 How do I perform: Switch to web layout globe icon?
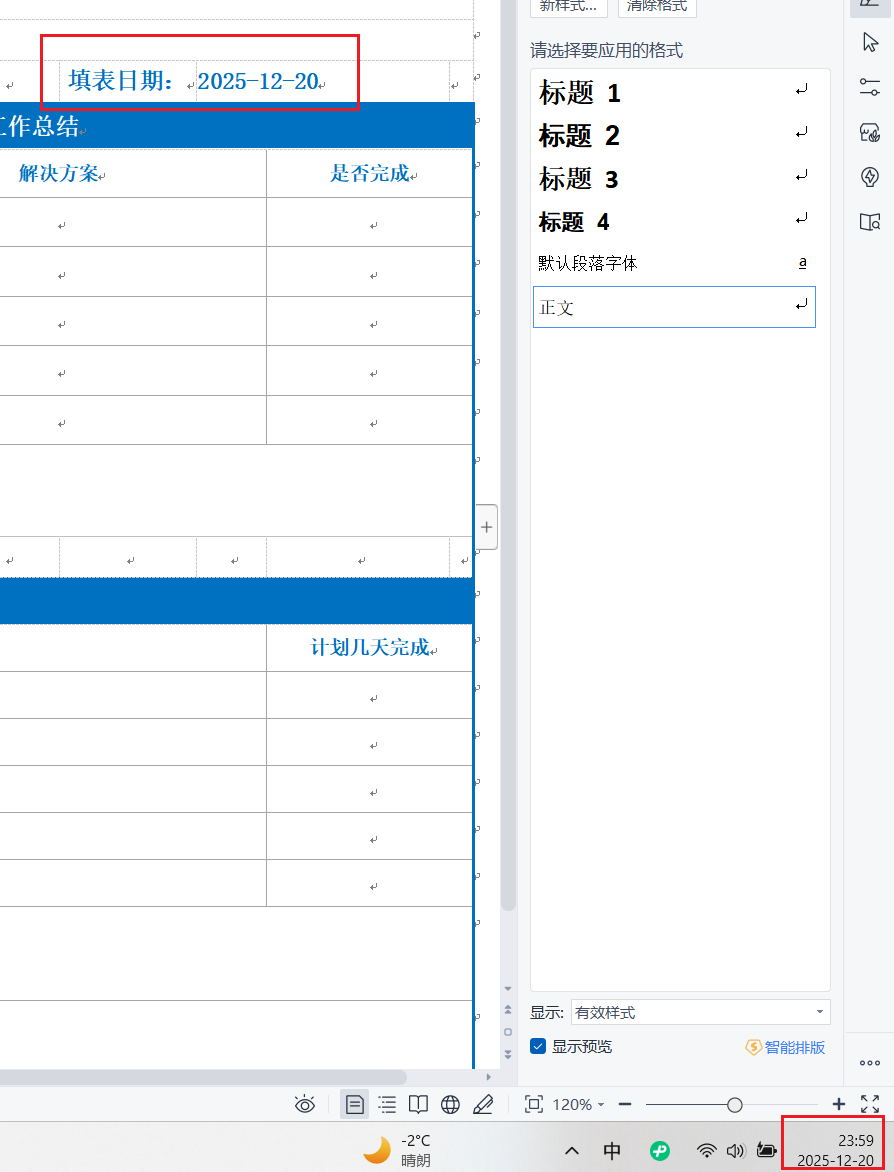tap(451, 1104)
